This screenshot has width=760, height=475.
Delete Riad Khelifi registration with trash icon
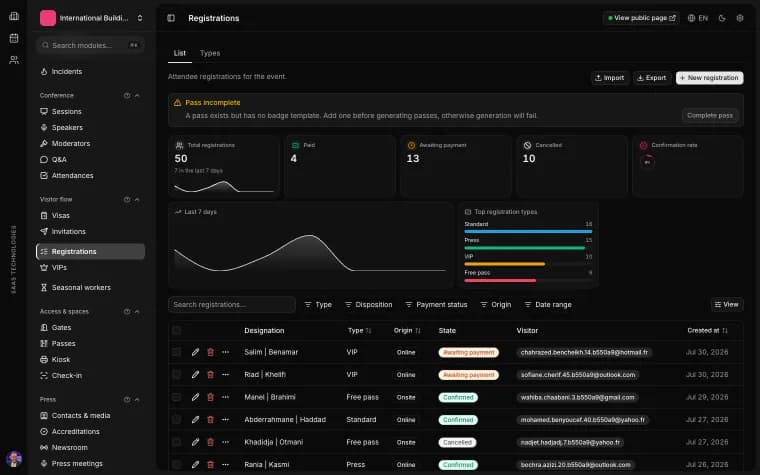(x=210, y=375)
